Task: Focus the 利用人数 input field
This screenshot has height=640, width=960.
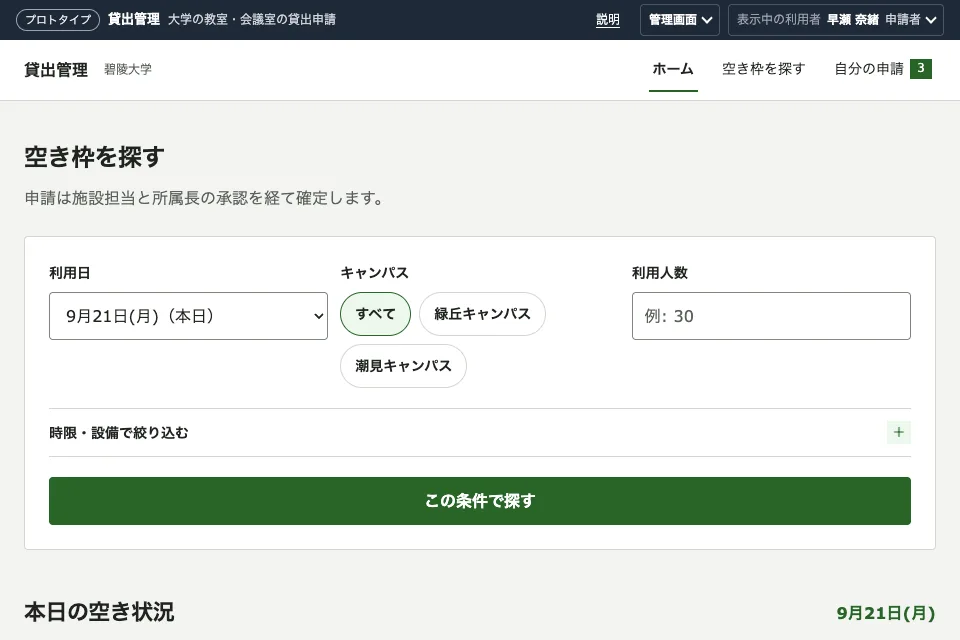Action: (x=771, y=316)
